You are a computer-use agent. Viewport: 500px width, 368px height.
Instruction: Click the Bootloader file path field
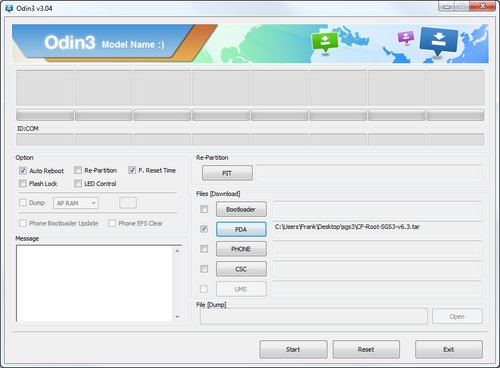pos(377,209)
